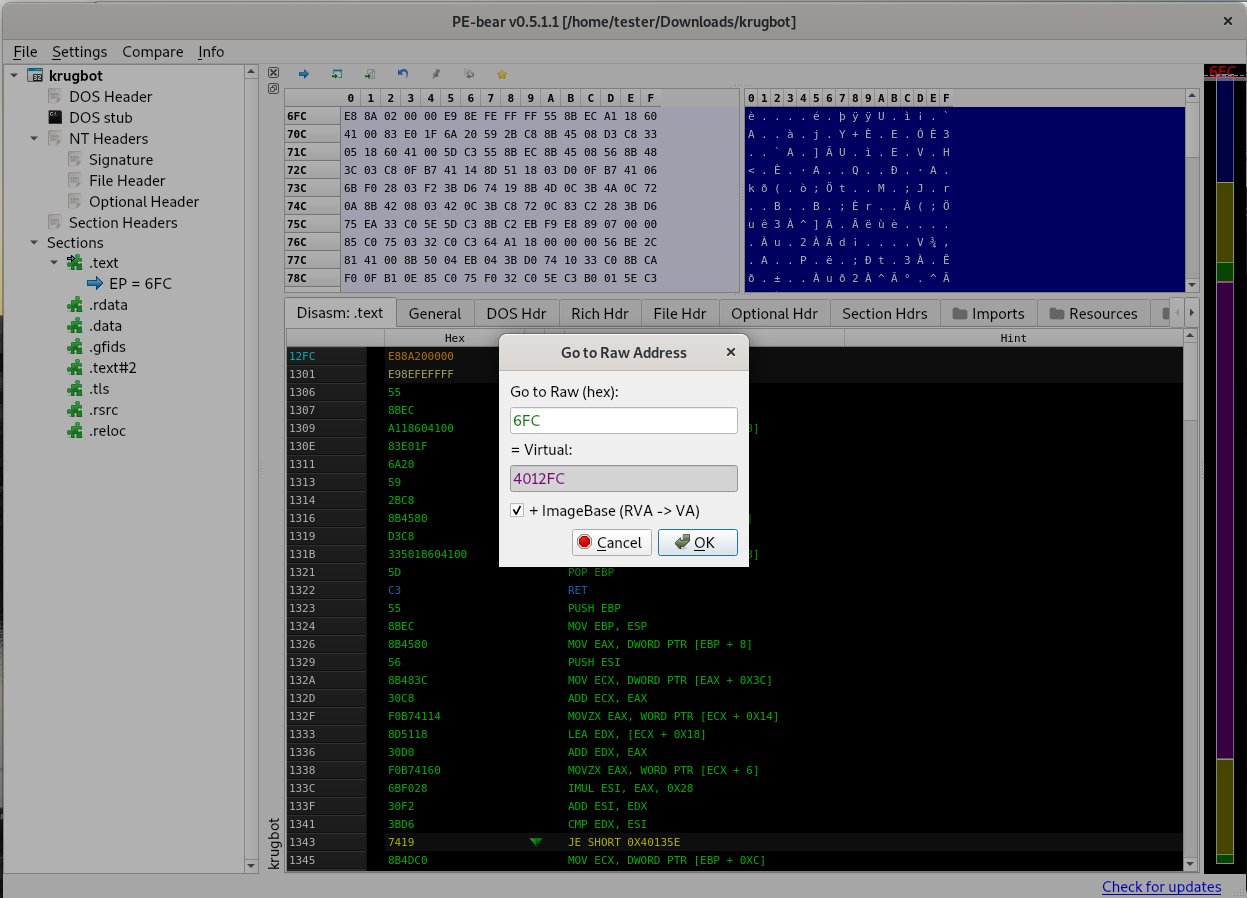Collapse the Sections tree node
The width and height of the screenshot is (1247, 898).
click(x=32, y=243)
